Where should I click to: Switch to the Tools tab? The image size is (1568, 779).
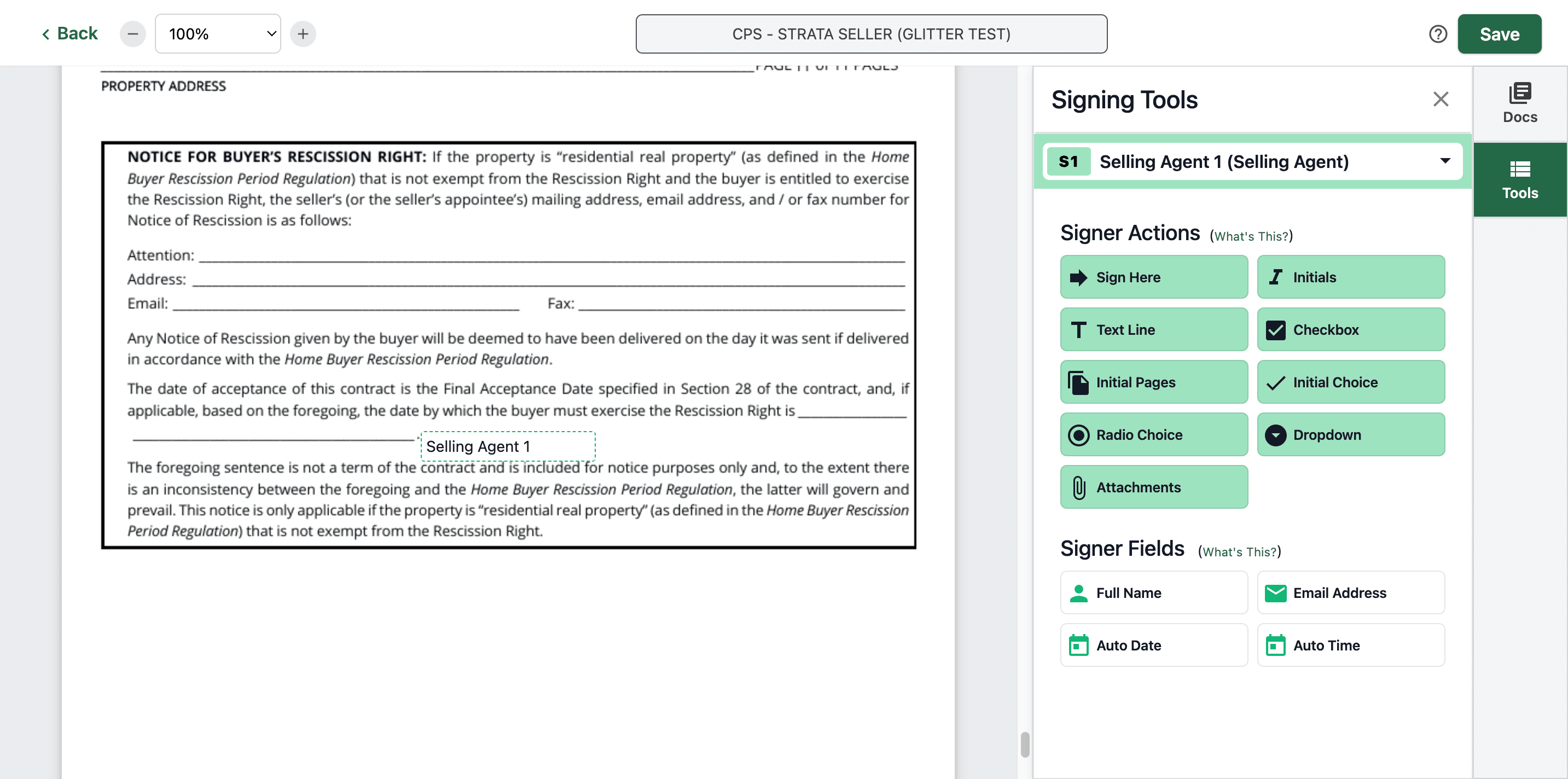click(x=1520, y=179)
